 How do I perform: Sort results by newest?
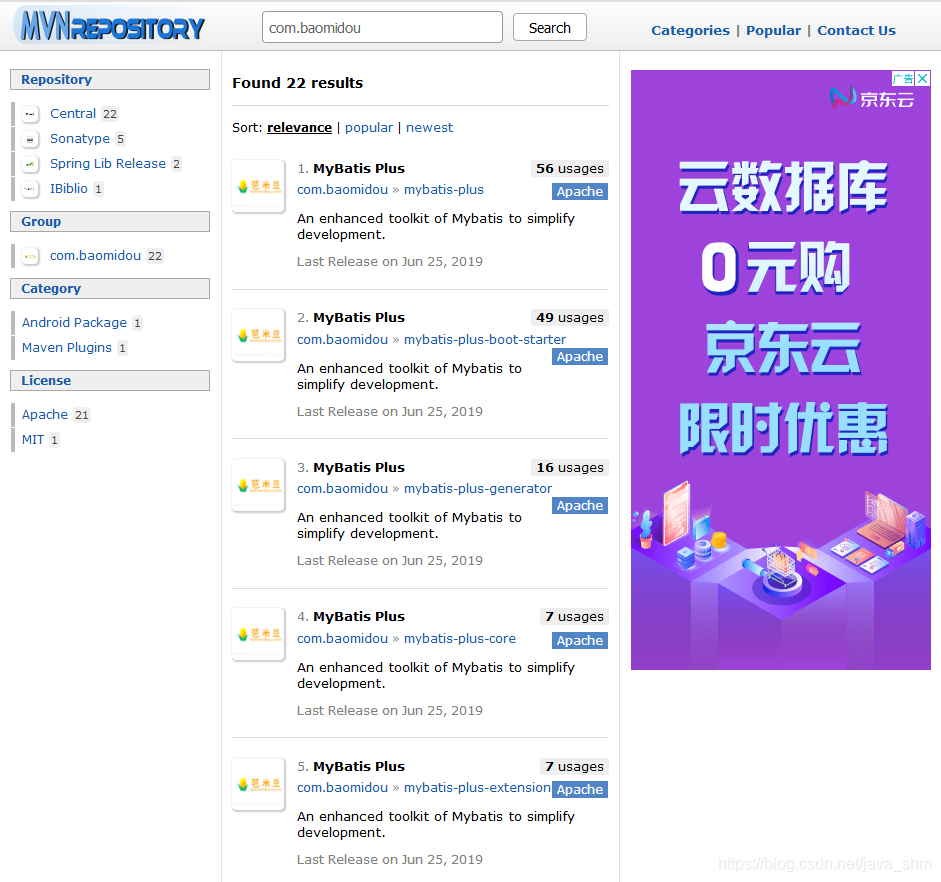pyautogui.click(x=429, y=128)
